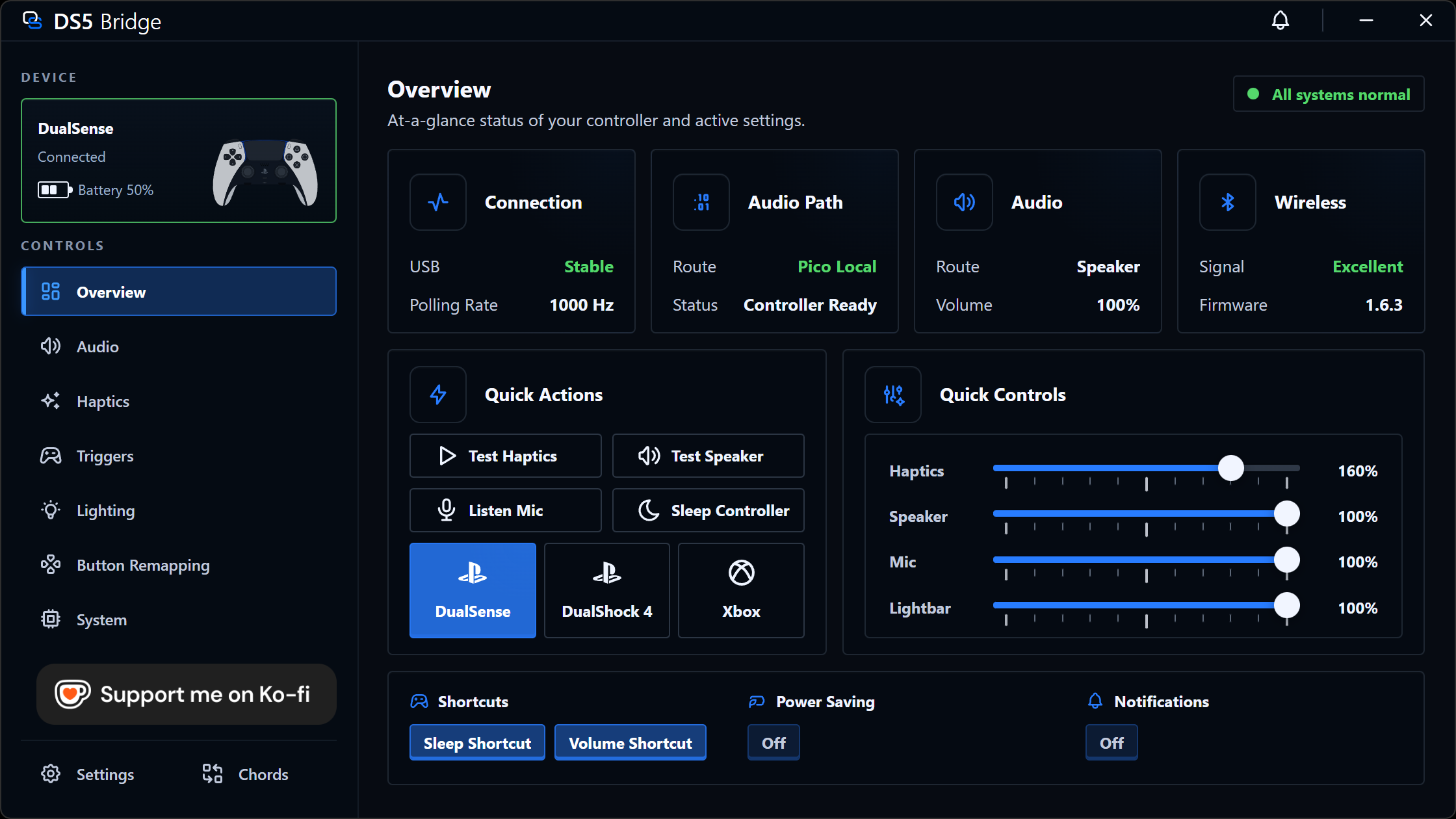This screenshot has width=1456, height=819.
Task: Click the Haptics sparkle icon in sidebar
Action: click(x=51, y=400)
